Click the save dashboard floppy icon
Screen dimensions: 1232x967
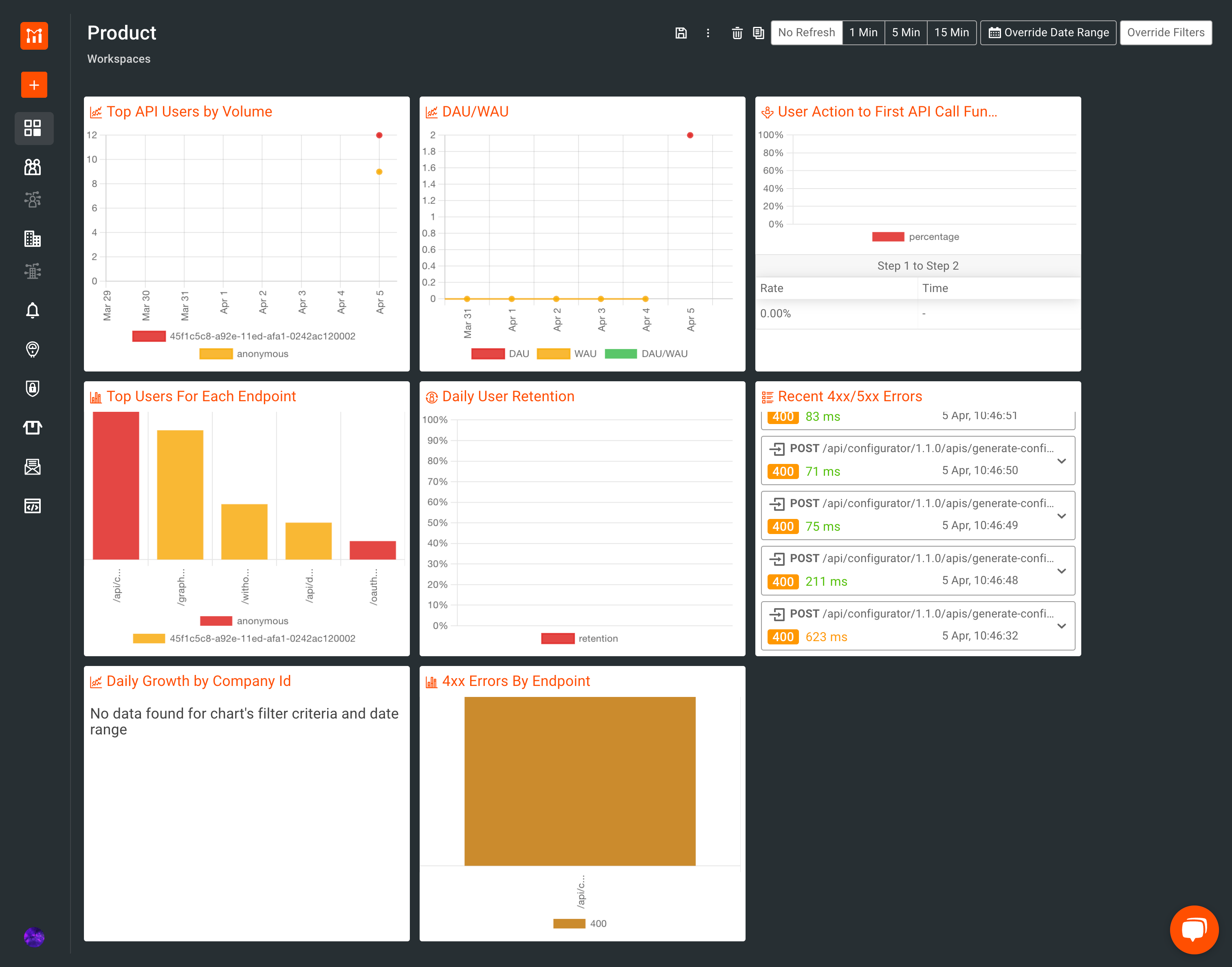coord(681,33)
